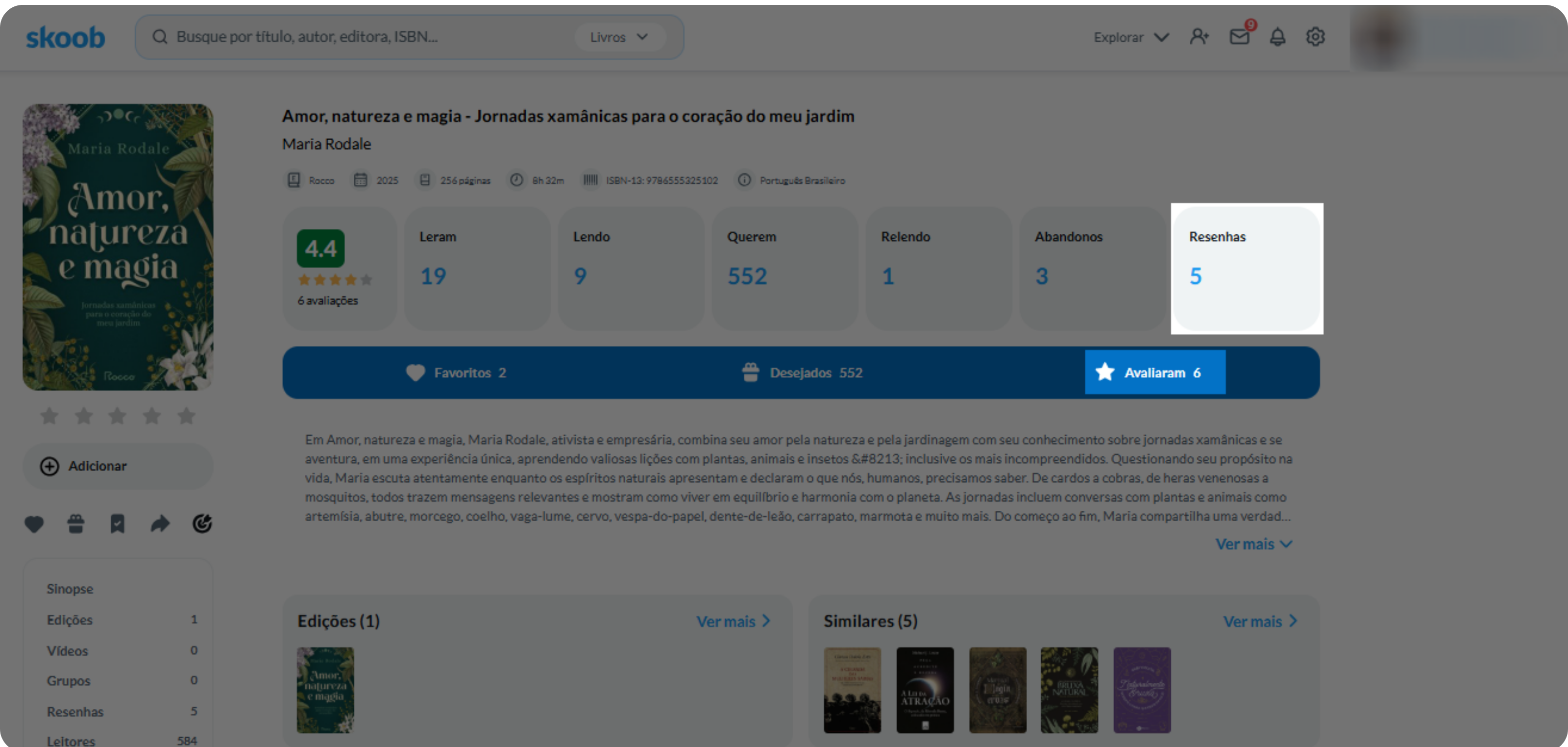1568x747 pixels.
Task: Click the 256 páginas page icon
Action: (425, 180)
